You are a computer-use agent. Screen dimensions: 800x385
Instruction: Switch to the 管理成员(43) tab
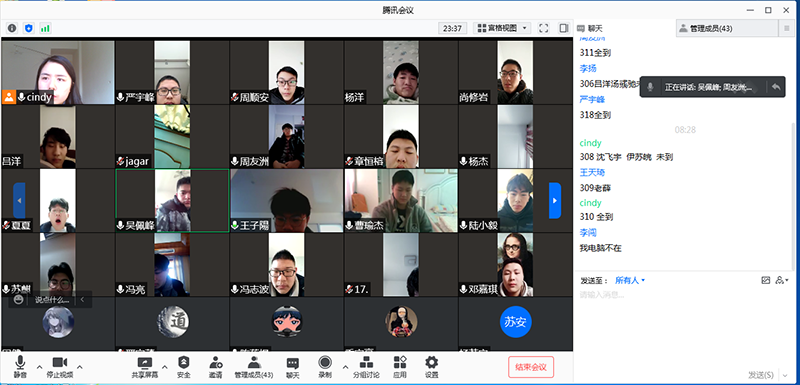tap(726, 29)
